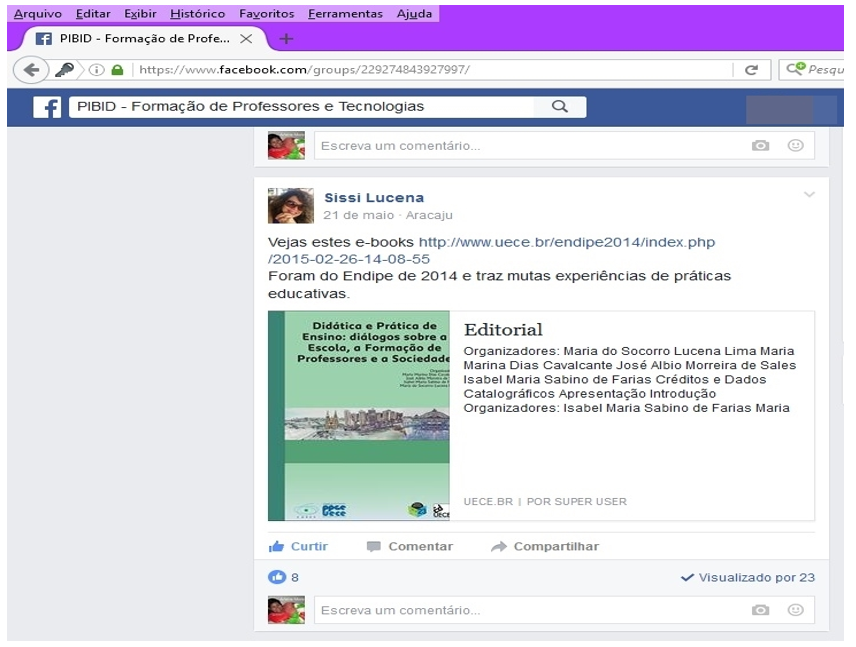Click the search magnifier icon in Facebook bar
The width and height of the screenshot is (856, 647).
[x=560, y=107]
